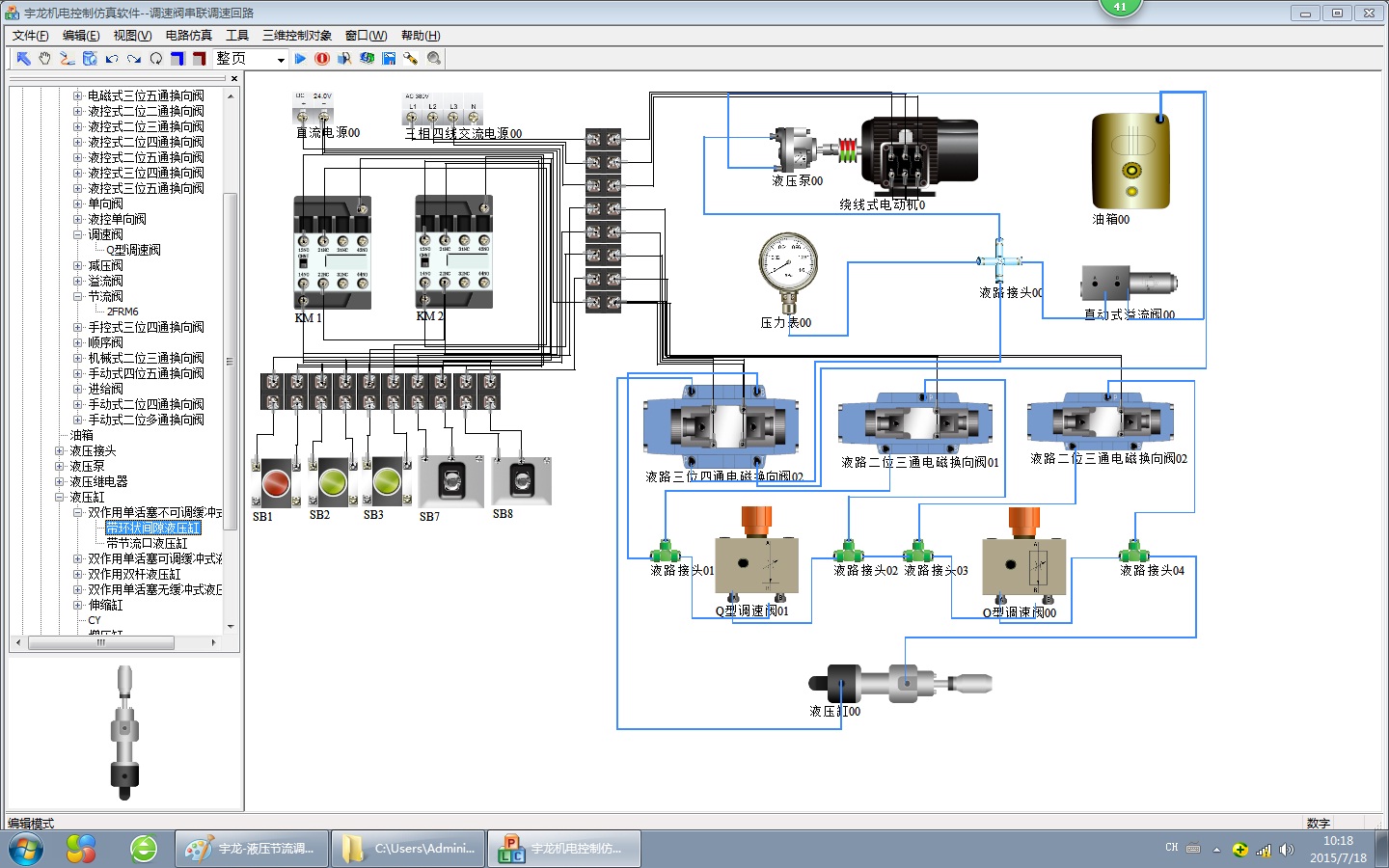Open the 宇龙-液压节流调 taskbar window
Image resolution: width=1389 pixels, height=868 pixels.
pos(253,849)
